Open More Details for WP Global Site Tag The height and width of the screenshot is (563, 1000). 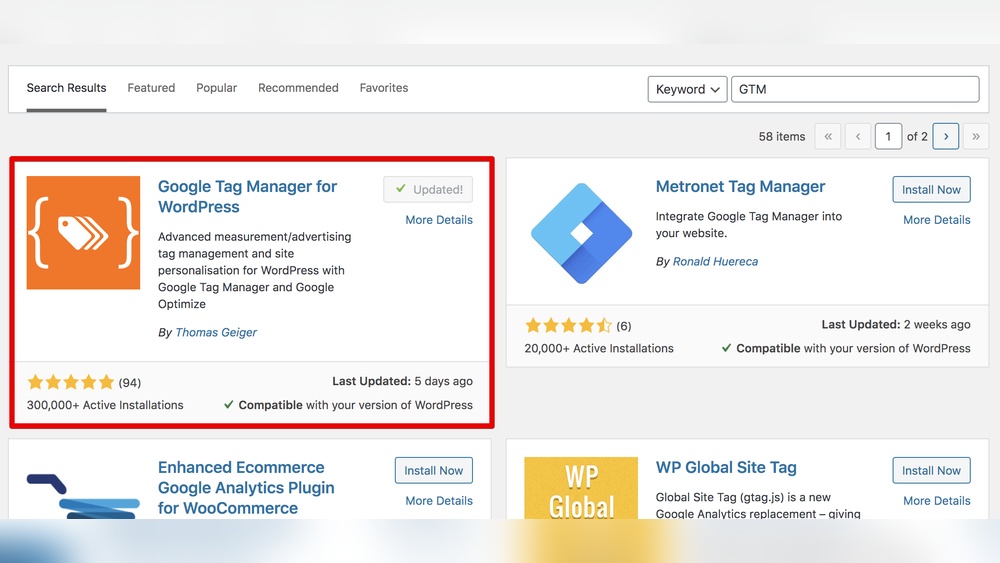(937, 501)
